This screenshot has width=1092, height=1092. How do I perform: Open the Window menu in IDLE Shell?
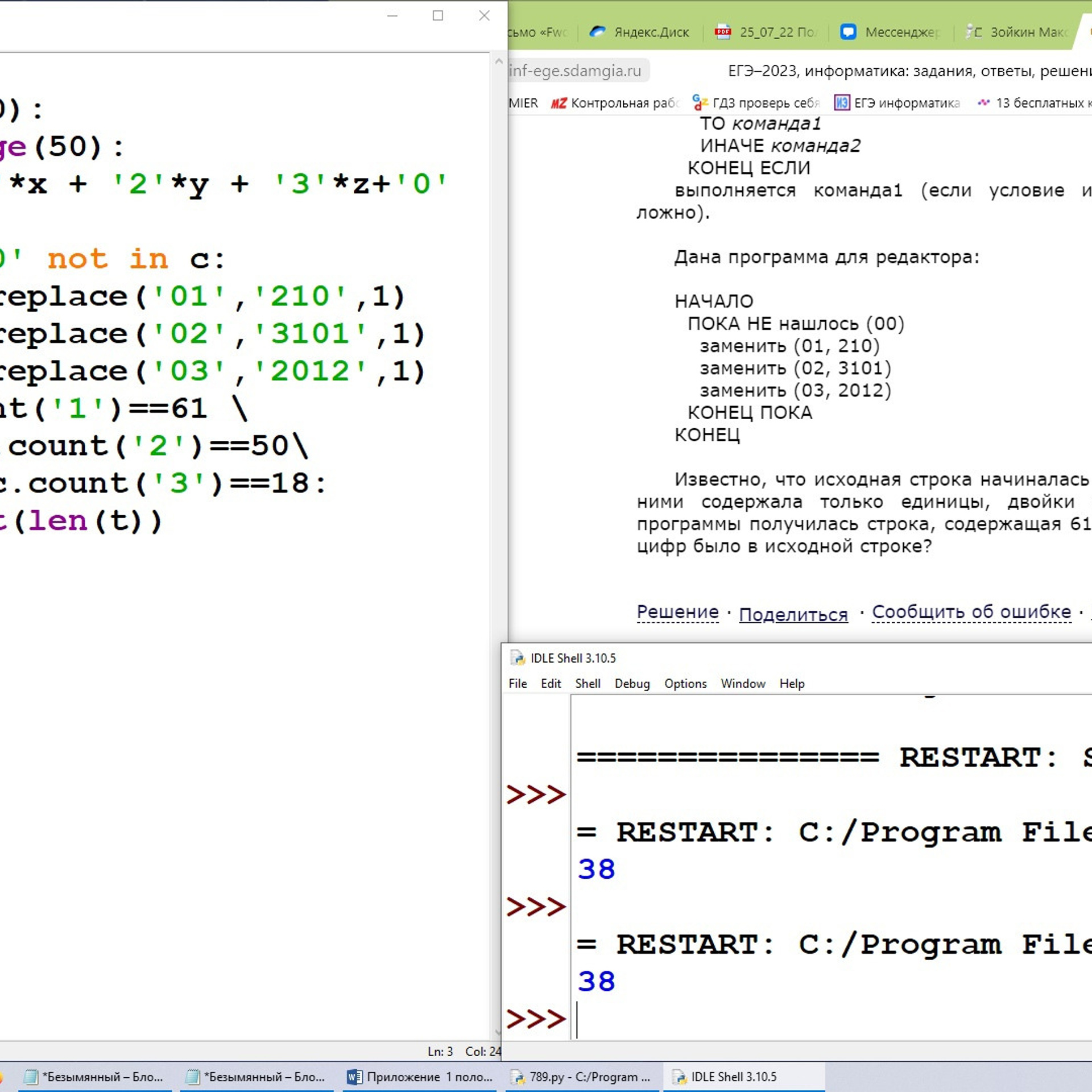pyautogui.click(x=743, y=684)
